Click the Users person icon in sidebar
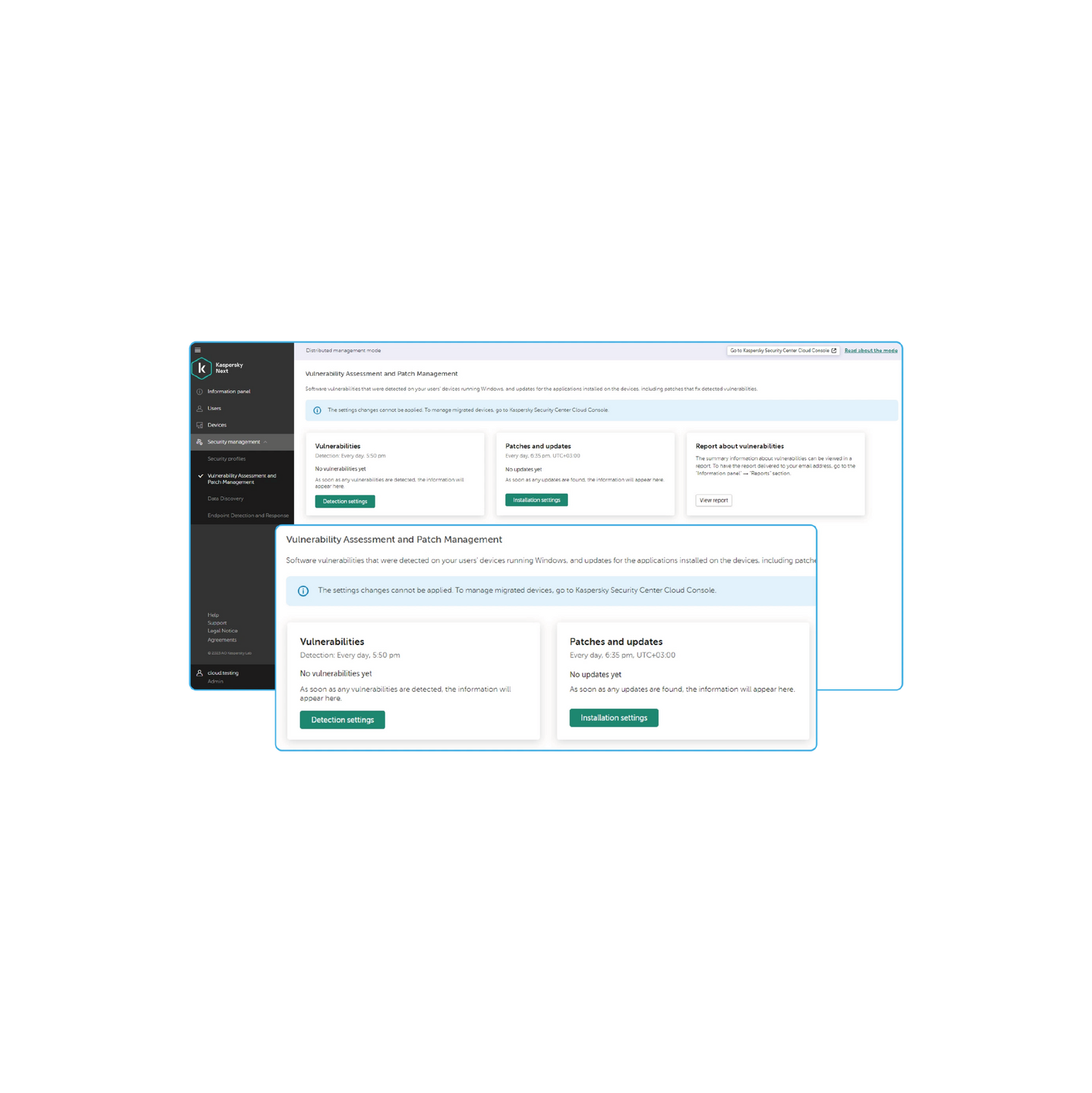The width and height of the screenshot is (1092, 1093). point(199,409)
